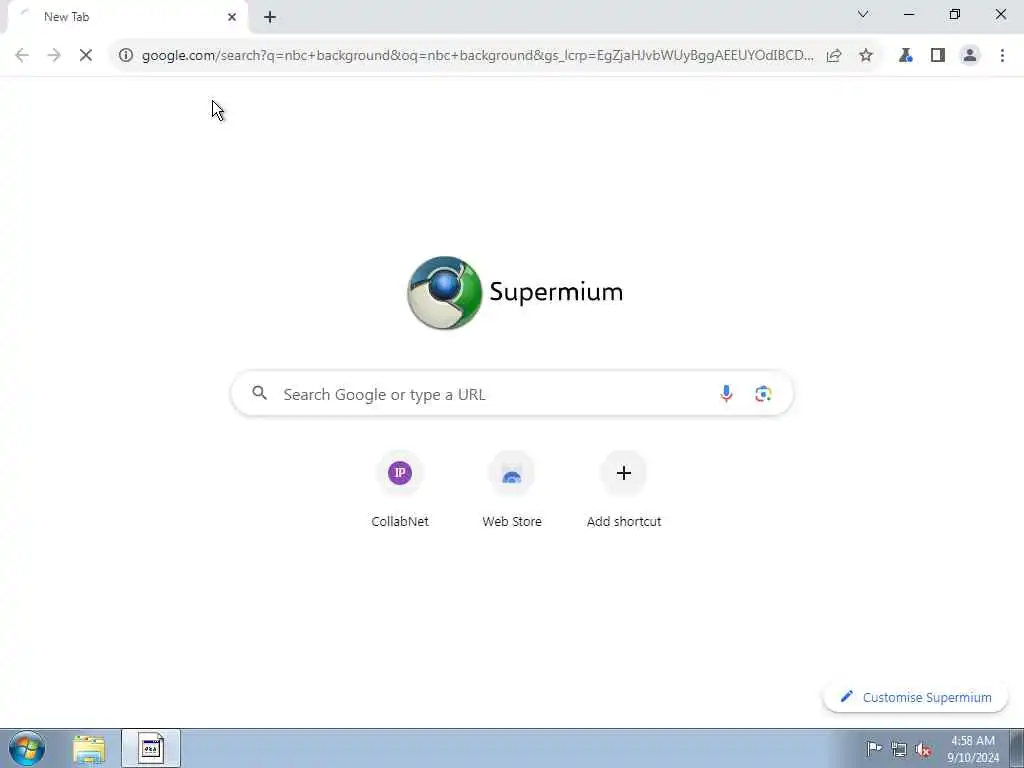
Task: Expand the tab search chevron
Action: [x=863, y=14]
